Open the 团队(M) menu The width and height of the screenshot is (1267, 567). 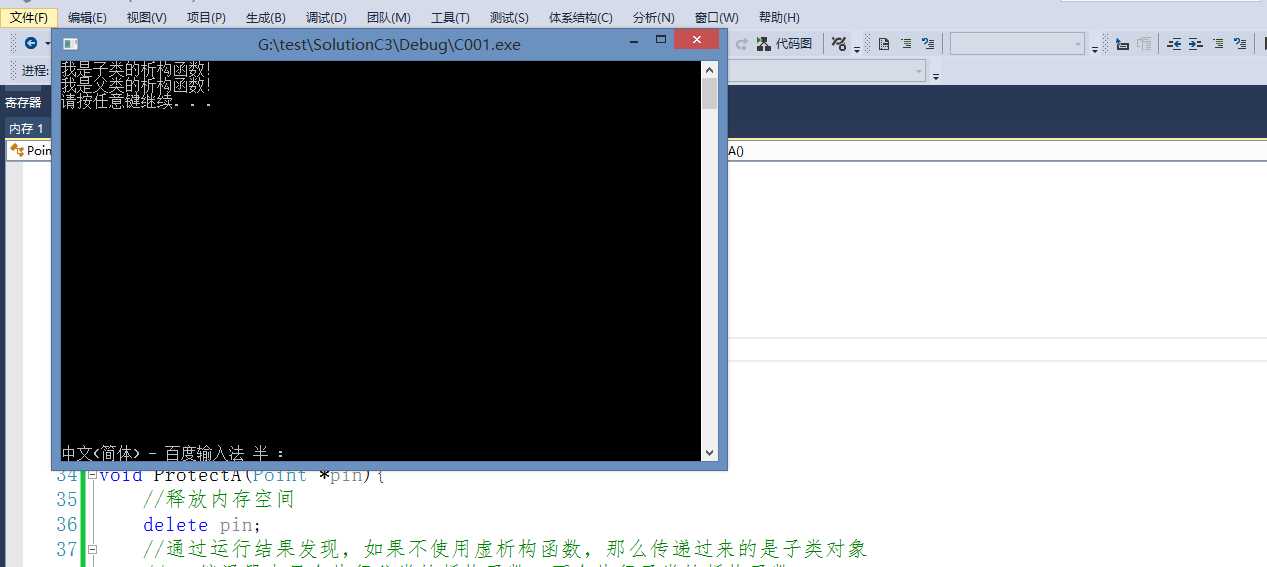(x=388, y=18)
